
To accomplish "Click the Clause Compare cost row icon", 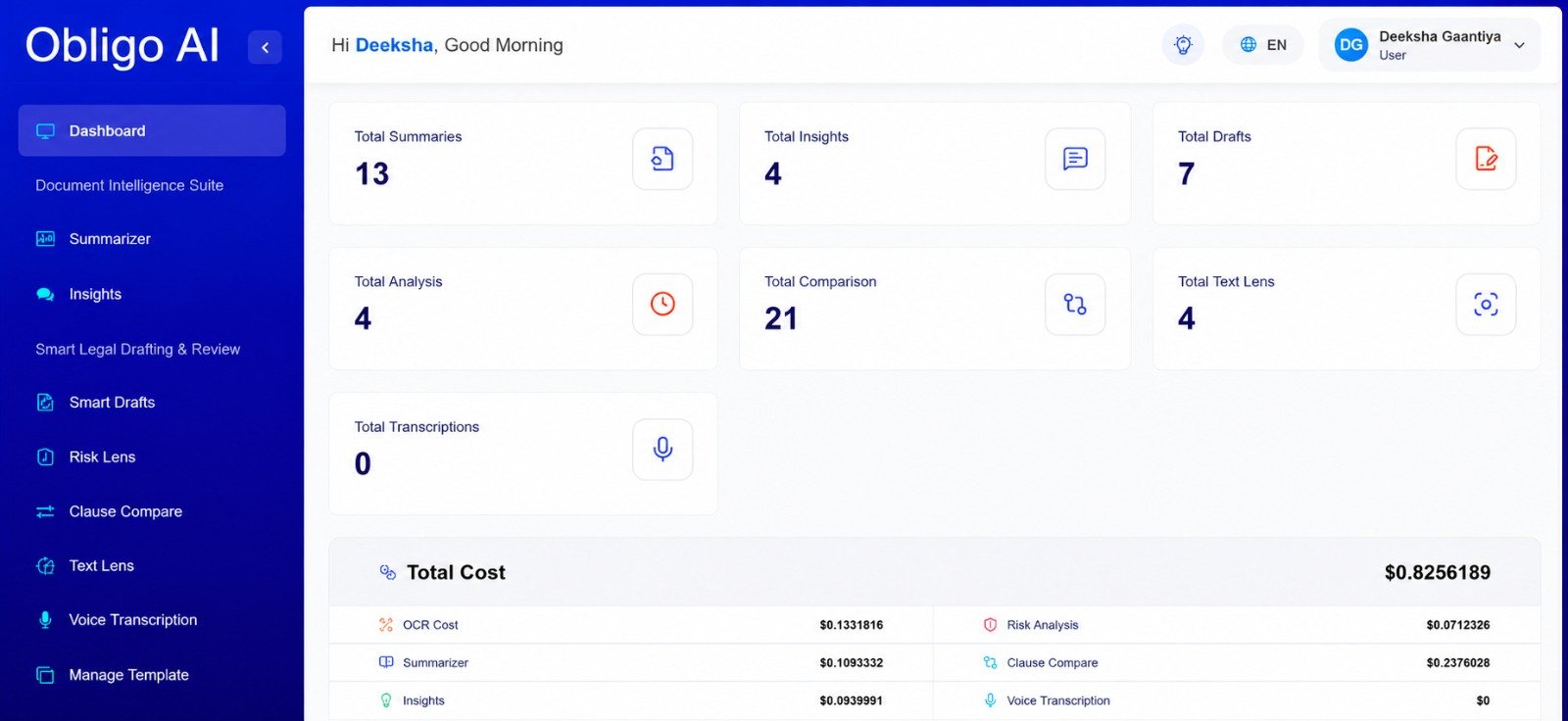I will [990, 663].
